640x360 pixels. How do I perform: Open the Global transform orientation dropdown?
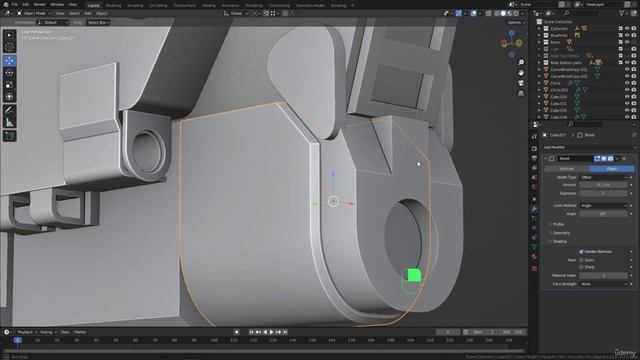pos(236,13)
